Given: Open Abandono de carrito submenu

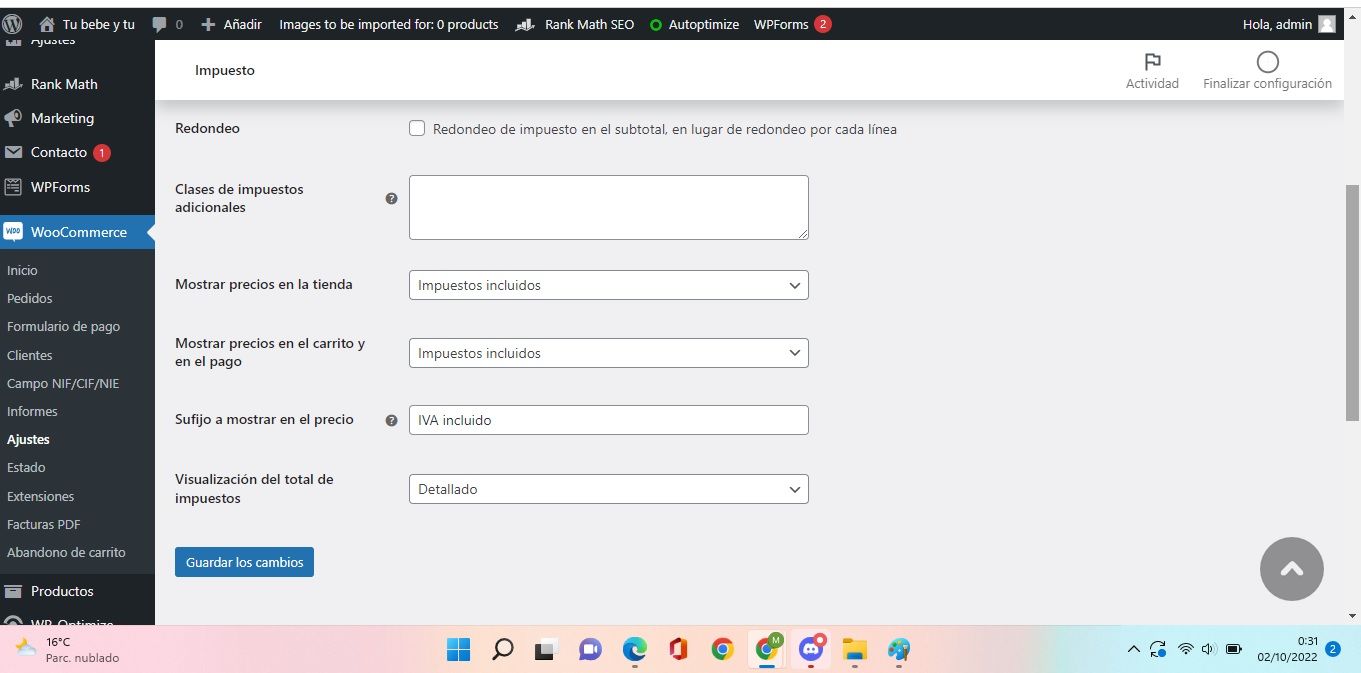Looking at the screenshot, I should click(66, 552).
